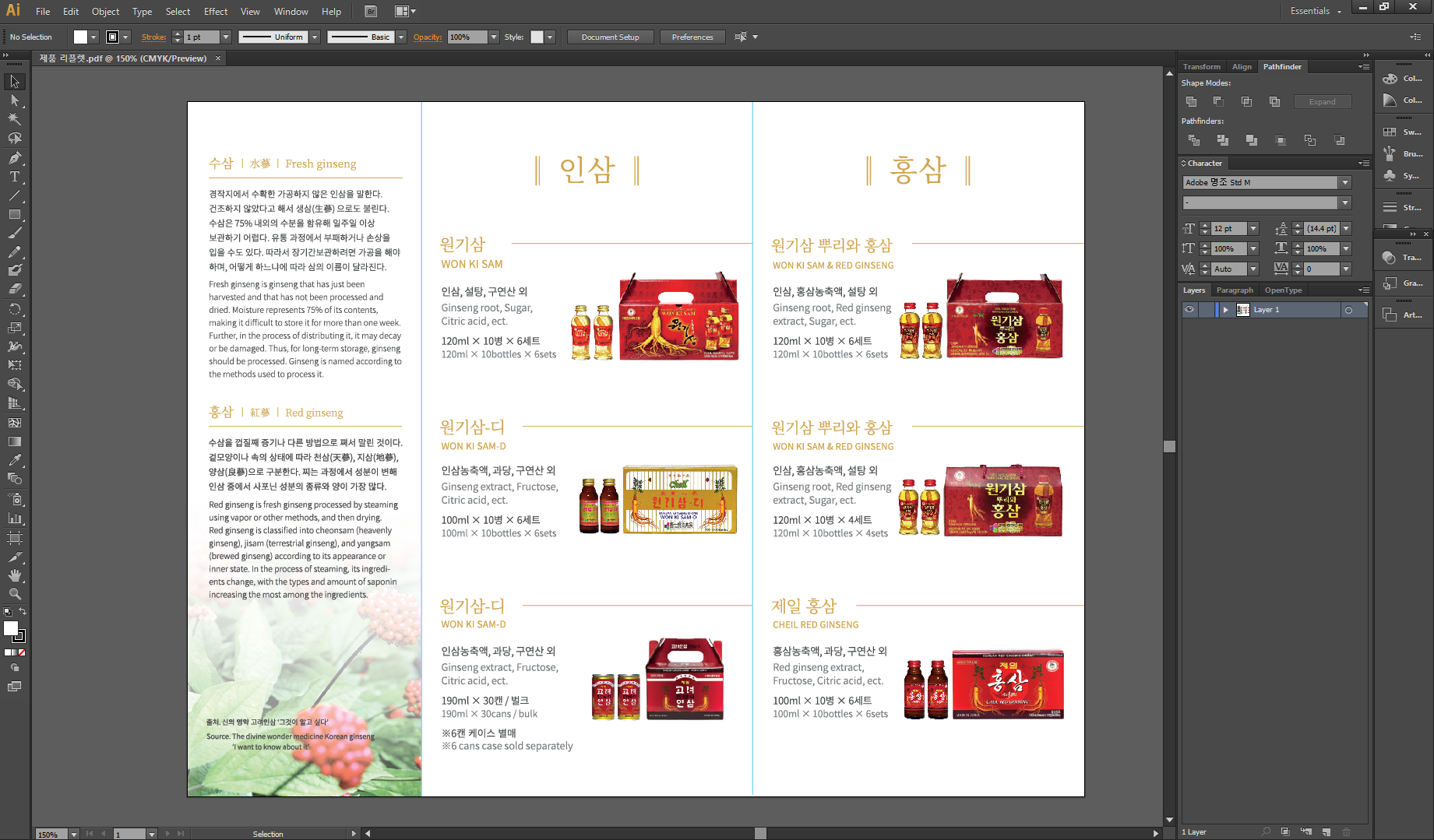
Task: Open the Window menu
Action: [291, 12]
